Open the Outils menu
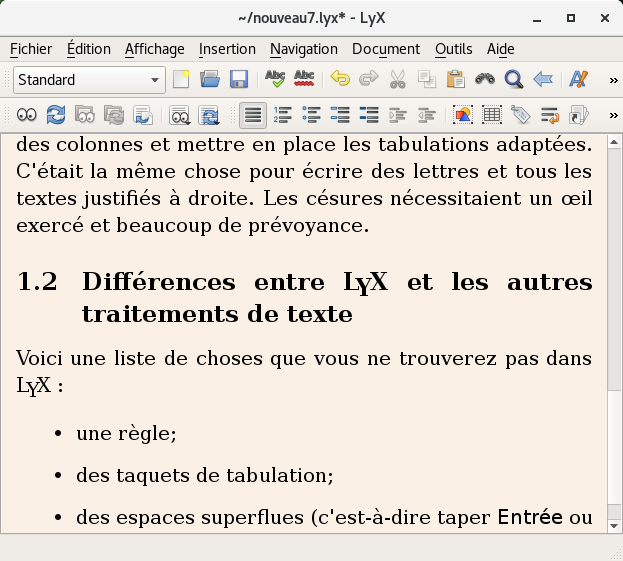Image resolution: width=623 pixels, height=561 pixels. 453,49
